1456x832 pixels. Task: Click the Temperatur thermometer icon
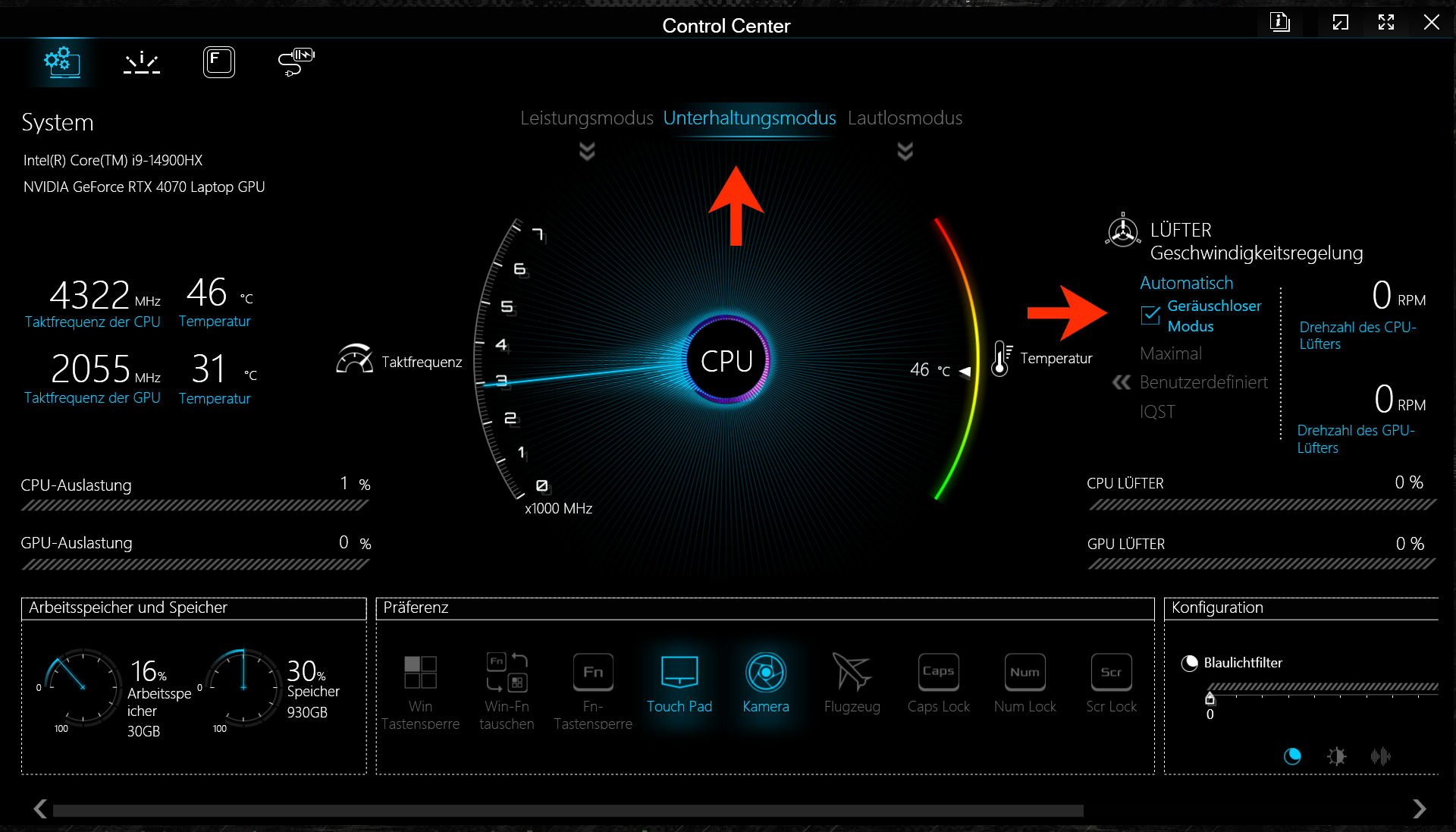coord(1001,358)
